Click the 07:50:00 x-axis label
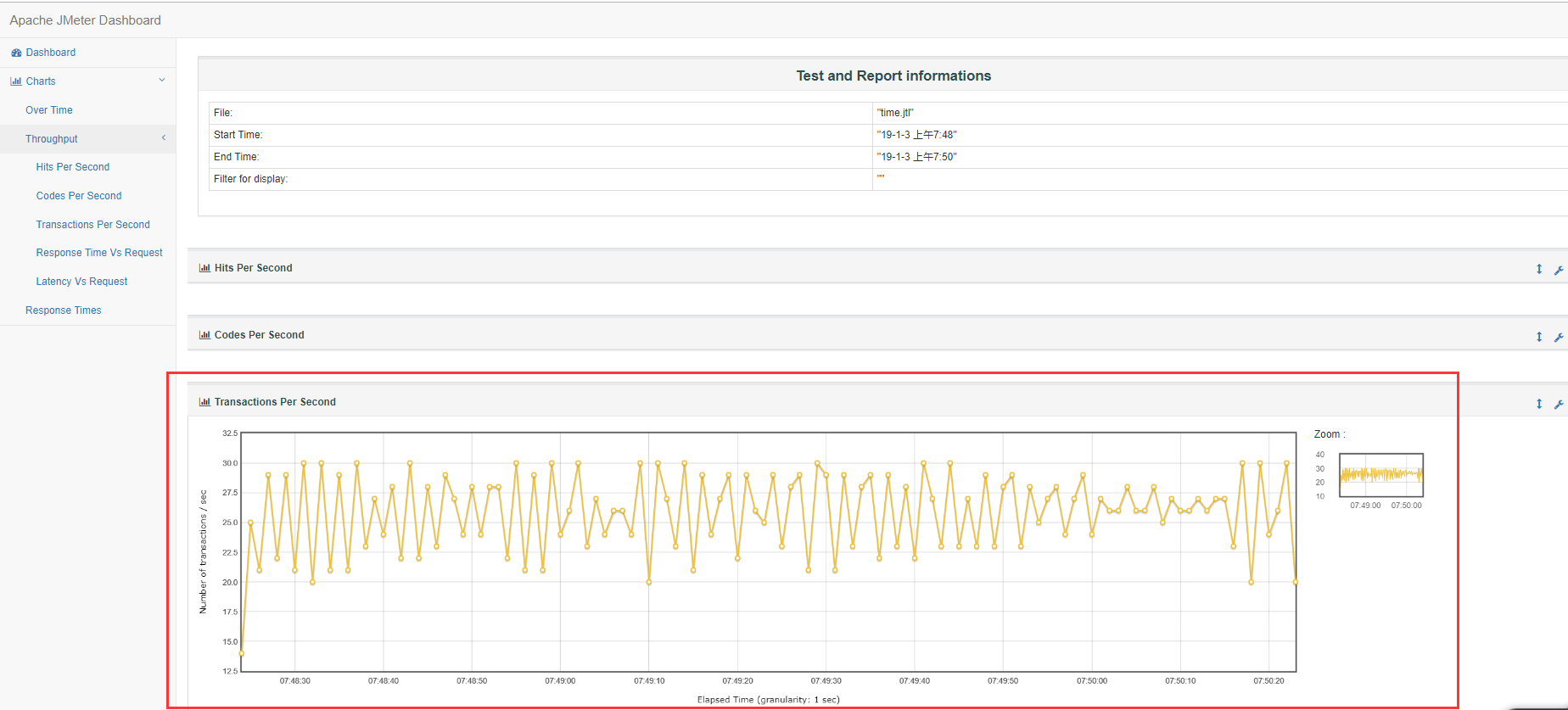This screenshot has width=1568, height=710. 1092,681
